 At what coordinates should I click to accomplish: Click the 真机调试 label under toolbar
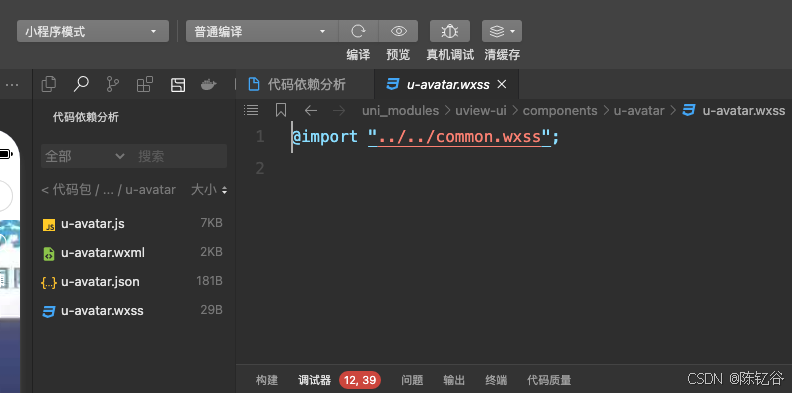450,55
